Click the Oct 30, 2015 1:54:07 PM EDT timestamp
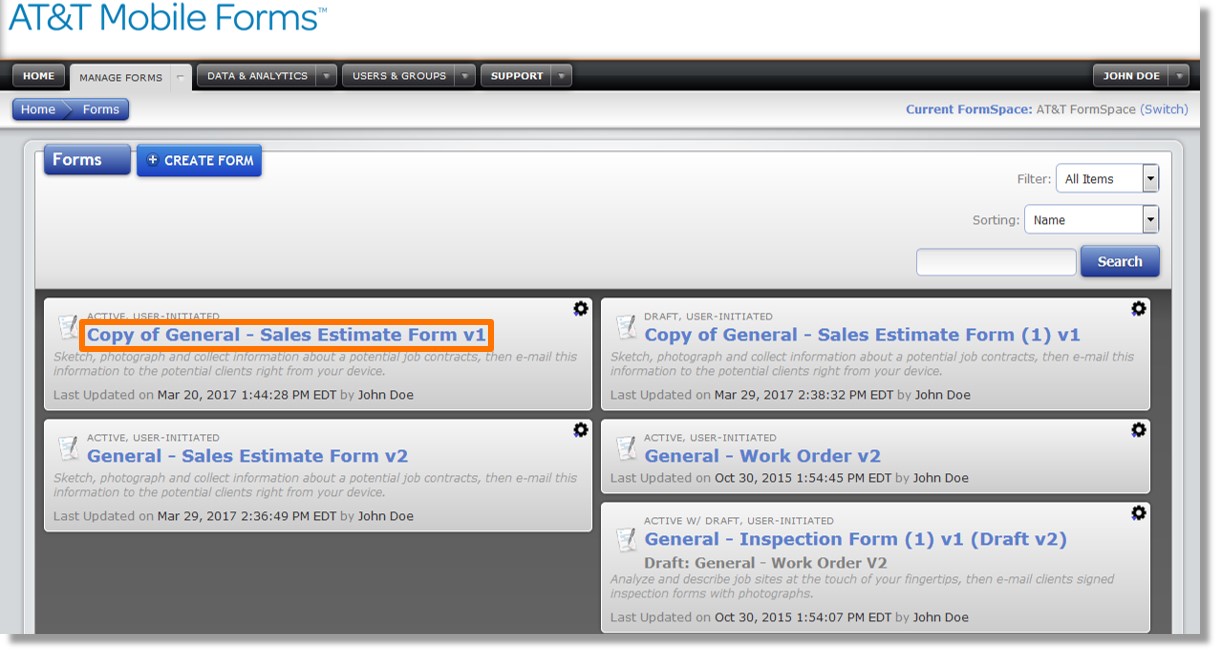The height and width of the screenshot is (652, 1218). (803, 617)
